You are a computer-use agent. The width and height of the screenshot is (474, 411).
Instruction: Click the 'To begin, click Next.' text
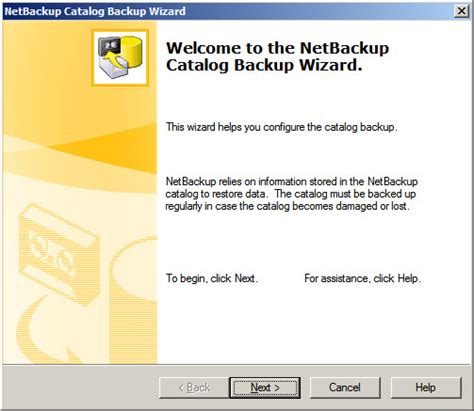pyautogui.click(x=212, y=278)
